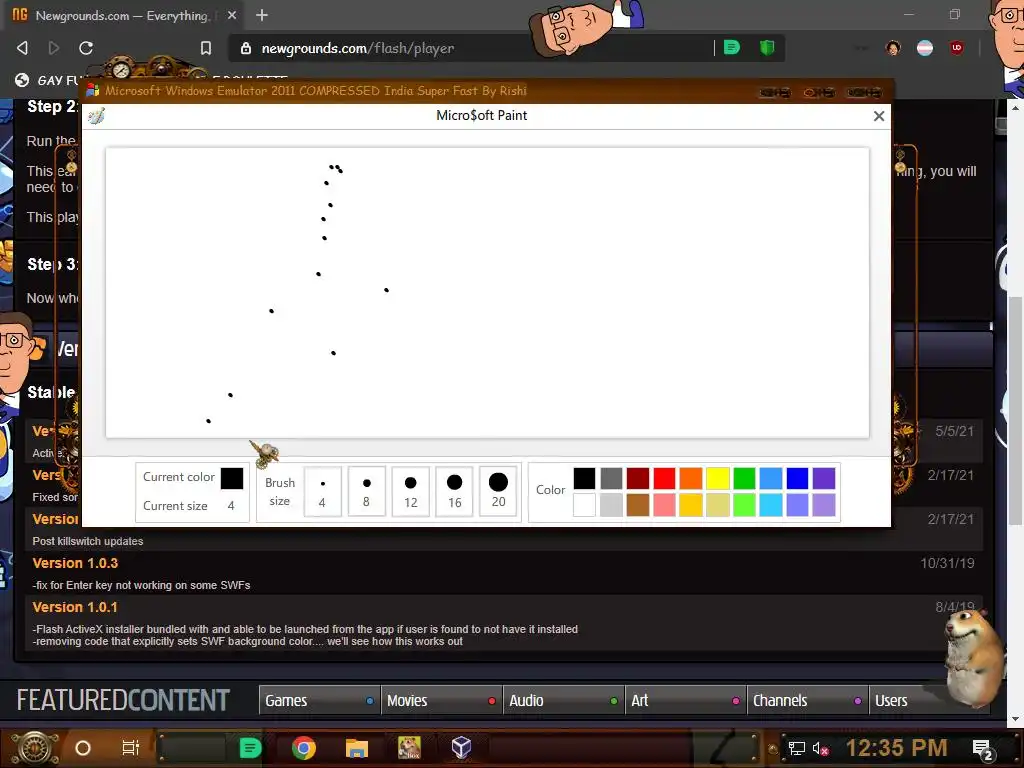Open the striped flag extension icon
This screenshot has width=1024, height=768.
click(925, 48)
